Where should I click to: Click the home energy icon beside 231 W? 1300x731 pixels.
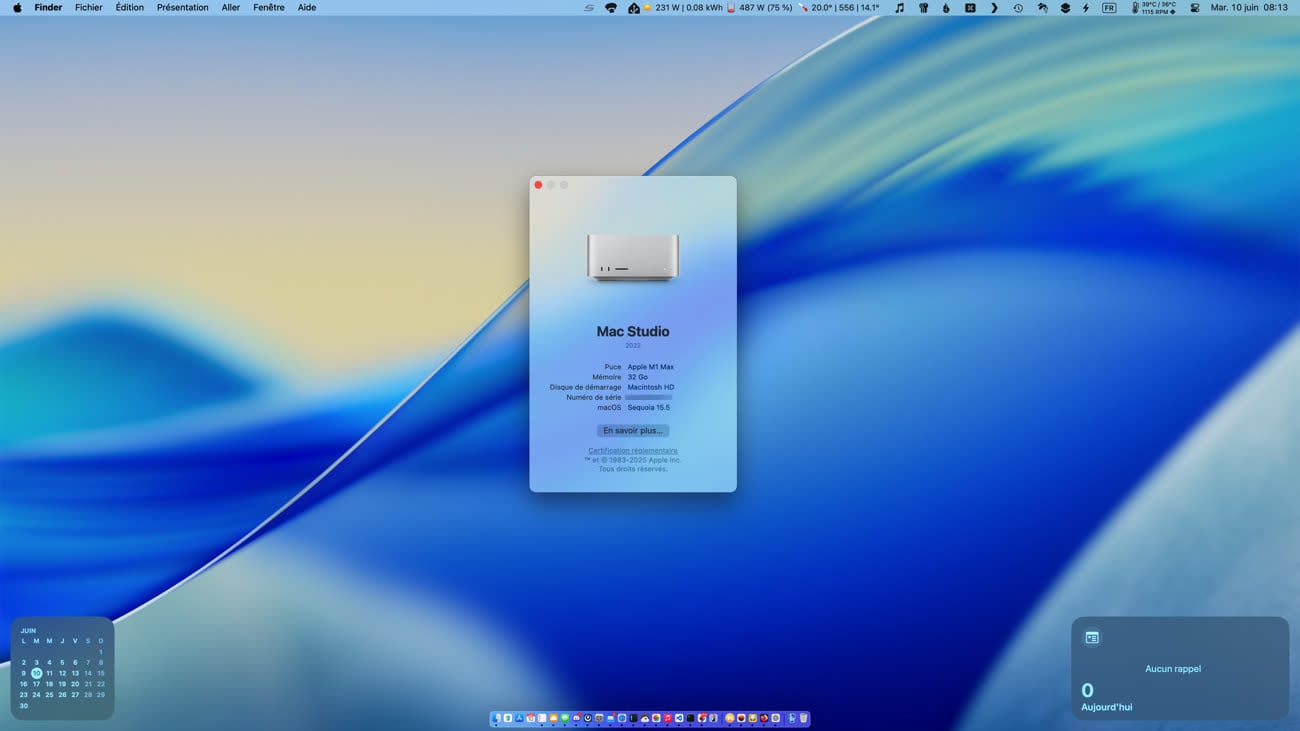pyautogui.click(x=634, y=8)
